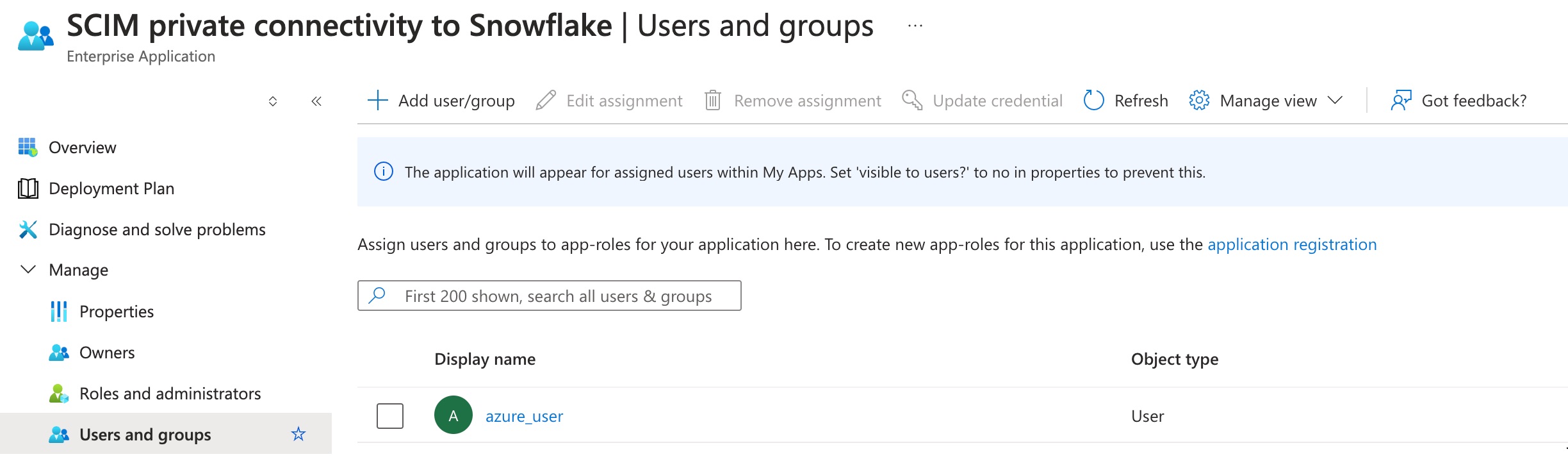Viewport: 1568px width, 459px height.
Task: Collapse the Manage section chevron
Action: [x=28, y=270]
